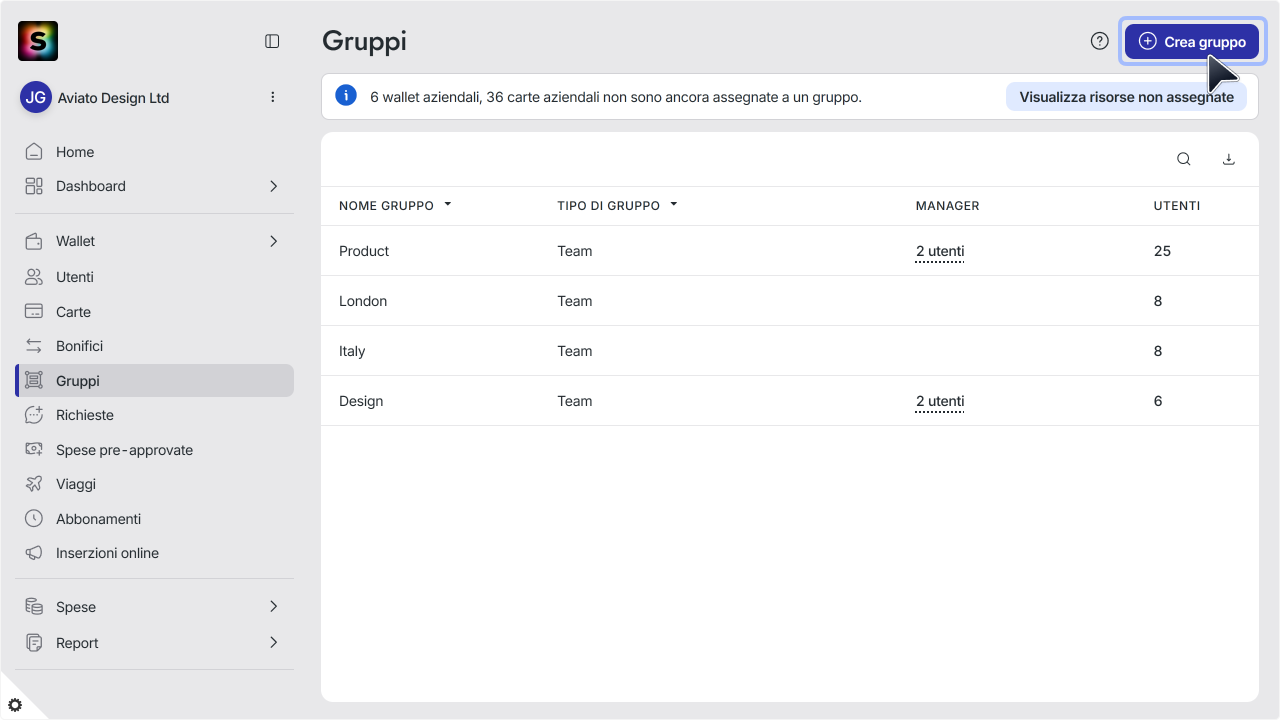Open help with the question mark icon
Screen dimensions: 1280x720
(x=1100, y=41)
